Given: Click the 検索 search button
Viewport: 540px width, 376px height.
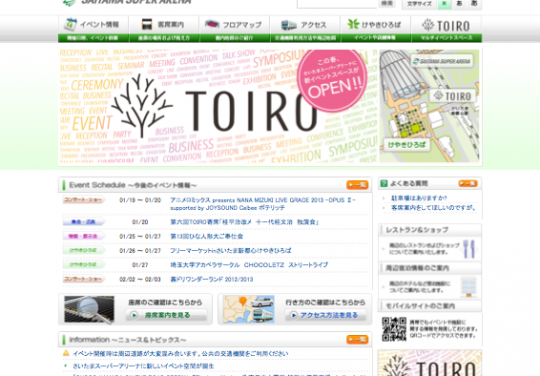Looking at the screenshot, I should coord(387,3).
